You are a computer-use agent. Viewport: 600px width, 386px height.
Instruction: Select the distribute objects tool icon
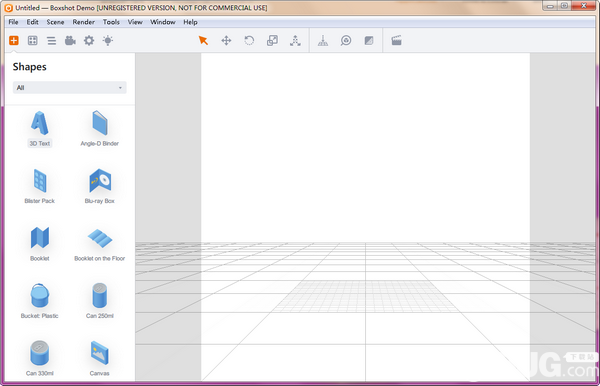click(295, 40)
